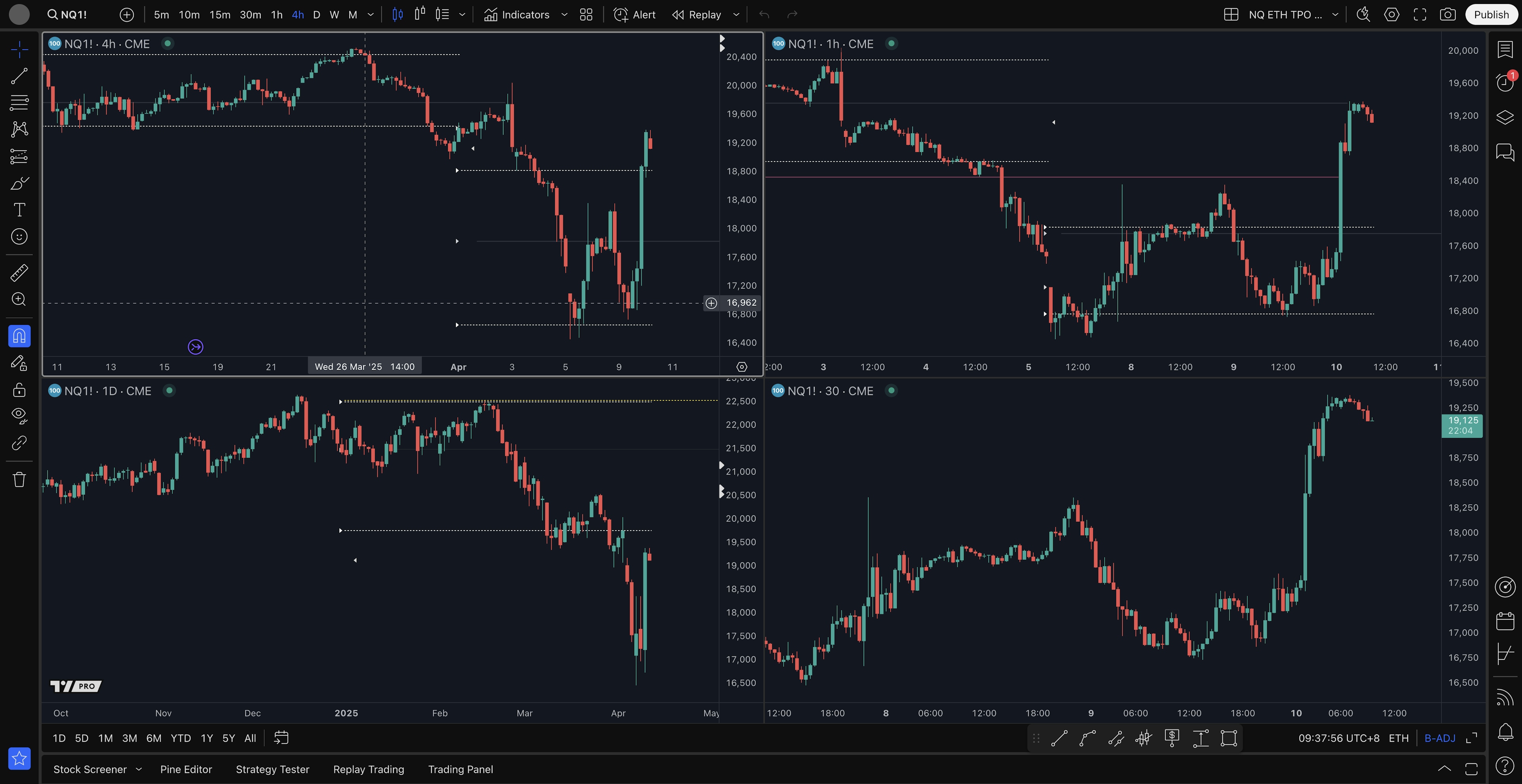Viewport: 1522px width, 784px height.
Task: Select the Trend Line drawing tool
Action: (19, 76)
